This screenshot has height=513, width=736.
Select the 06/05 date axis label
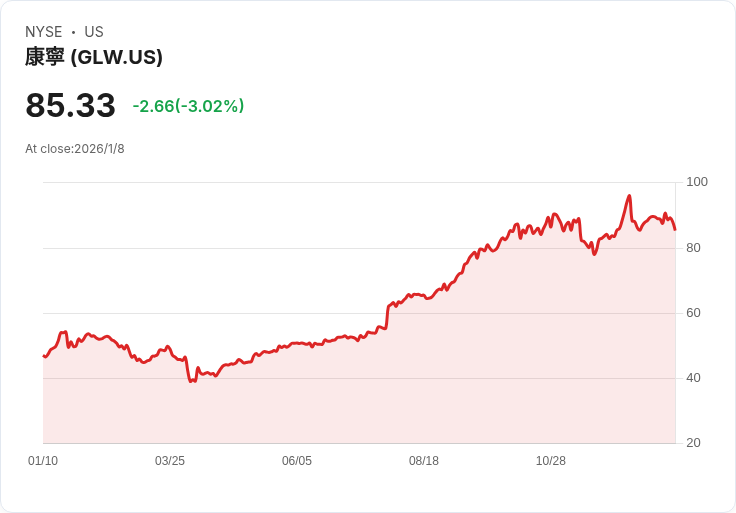[297, 461]
